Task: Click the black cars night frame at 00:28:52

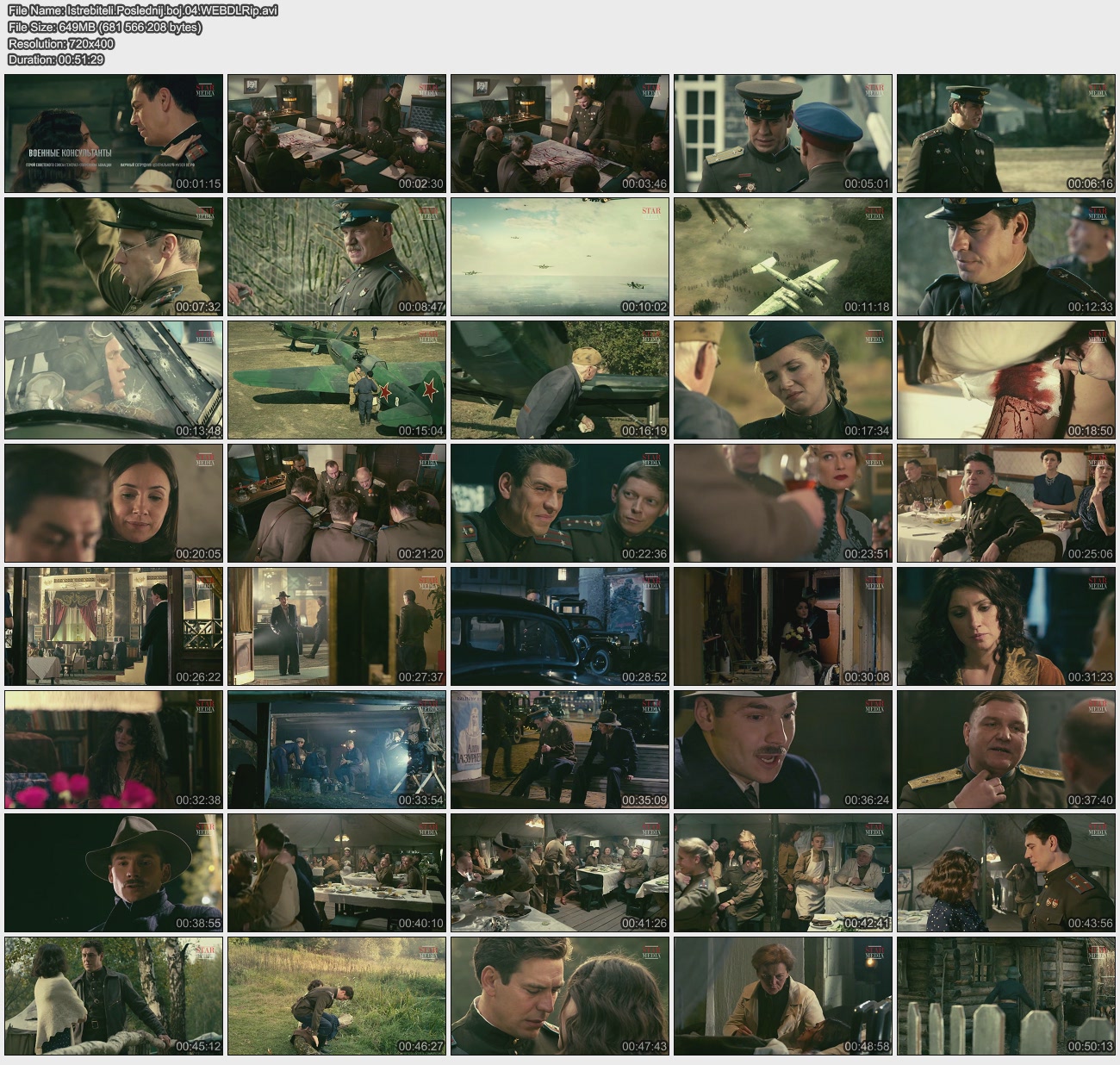Action: tap(560, 626)
